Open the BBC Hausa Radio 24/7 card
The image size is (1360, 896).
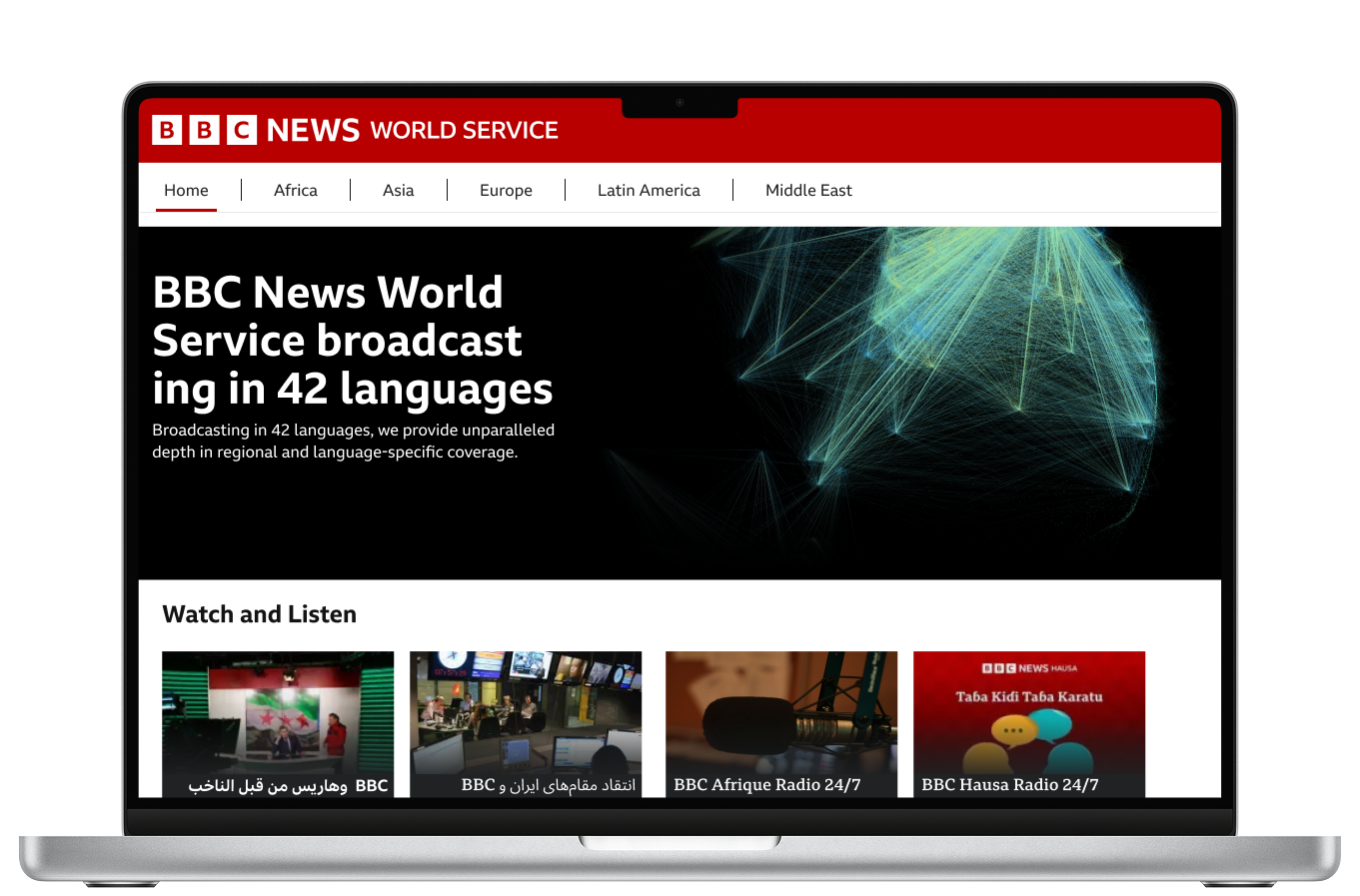click(1029, 724)
